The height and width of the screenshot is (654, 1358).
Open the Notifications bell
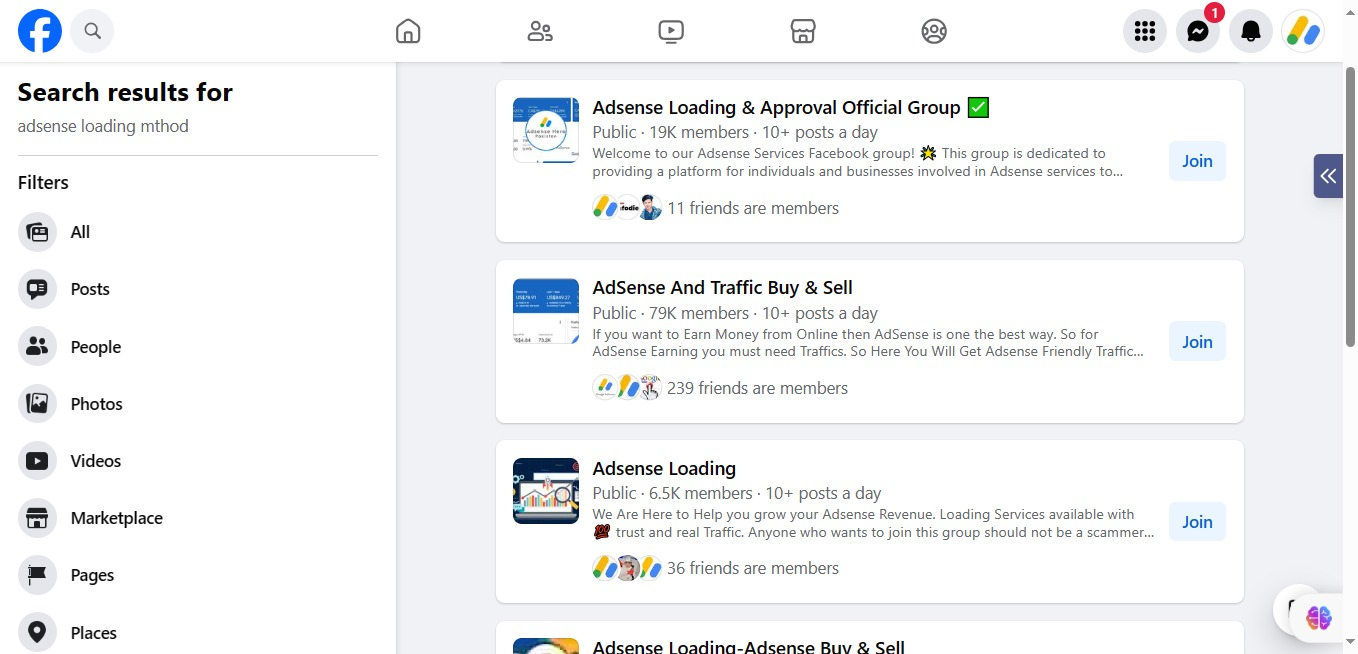pyautogui.click(x=1251, y=31)
